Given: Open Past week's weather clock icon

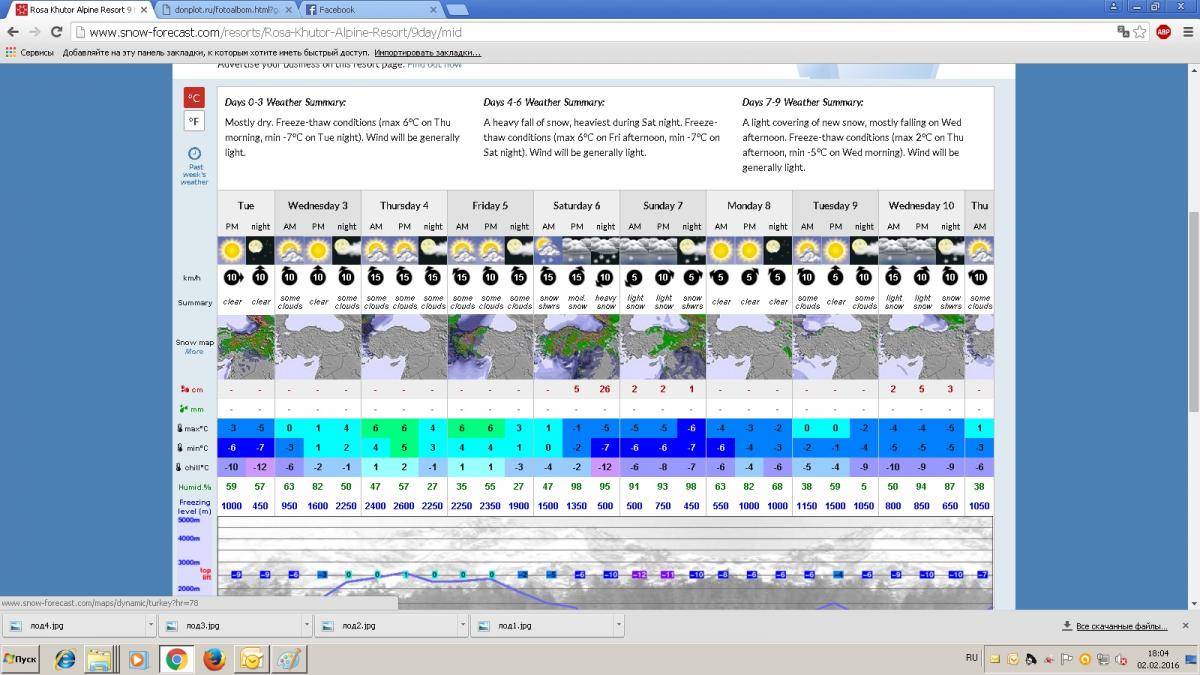Looking at the screenshot, I should click(194, 154).
